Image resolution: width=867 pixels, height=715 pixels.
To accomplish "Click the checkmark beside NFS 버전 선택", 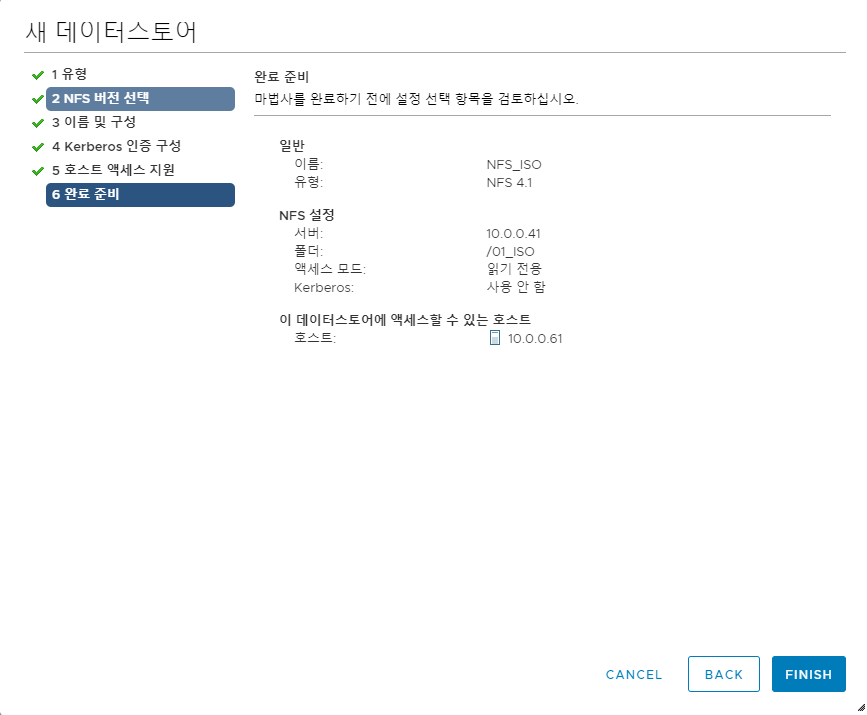I will 38,99.
